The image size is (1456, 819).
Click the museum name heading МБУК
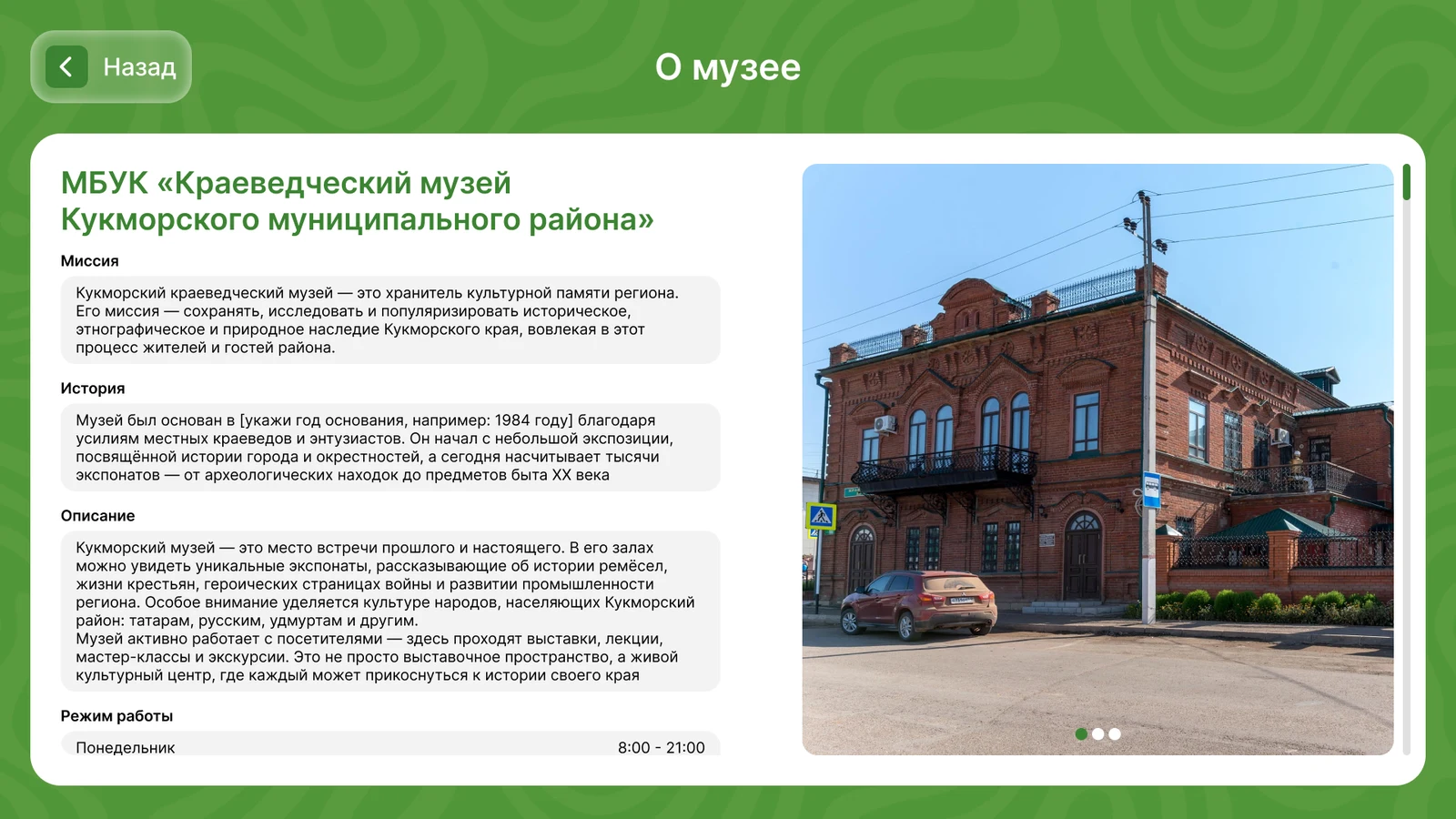[x=357, y=201]
